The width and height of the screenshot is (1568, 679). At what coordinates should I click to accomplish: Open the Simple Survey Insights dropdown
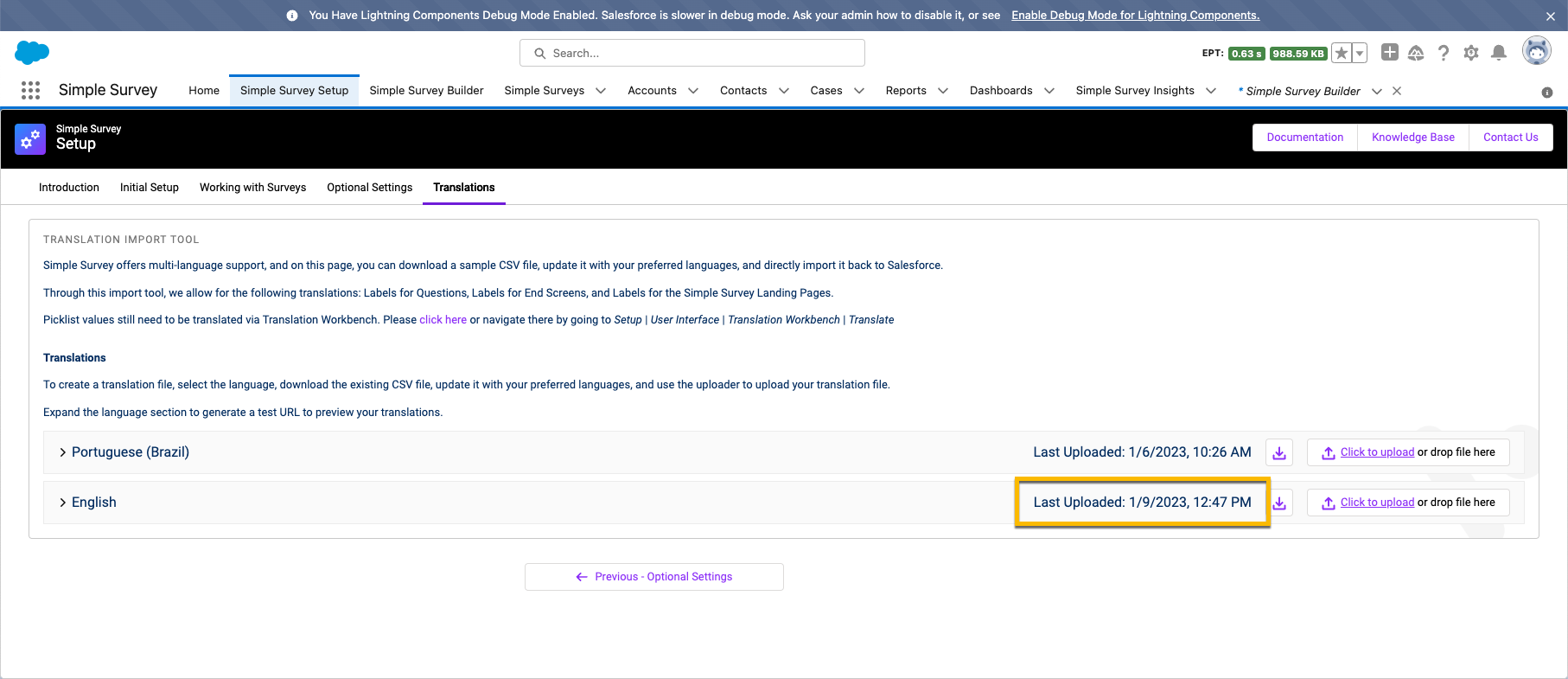pyautogui.click(x=1211, y=91)
